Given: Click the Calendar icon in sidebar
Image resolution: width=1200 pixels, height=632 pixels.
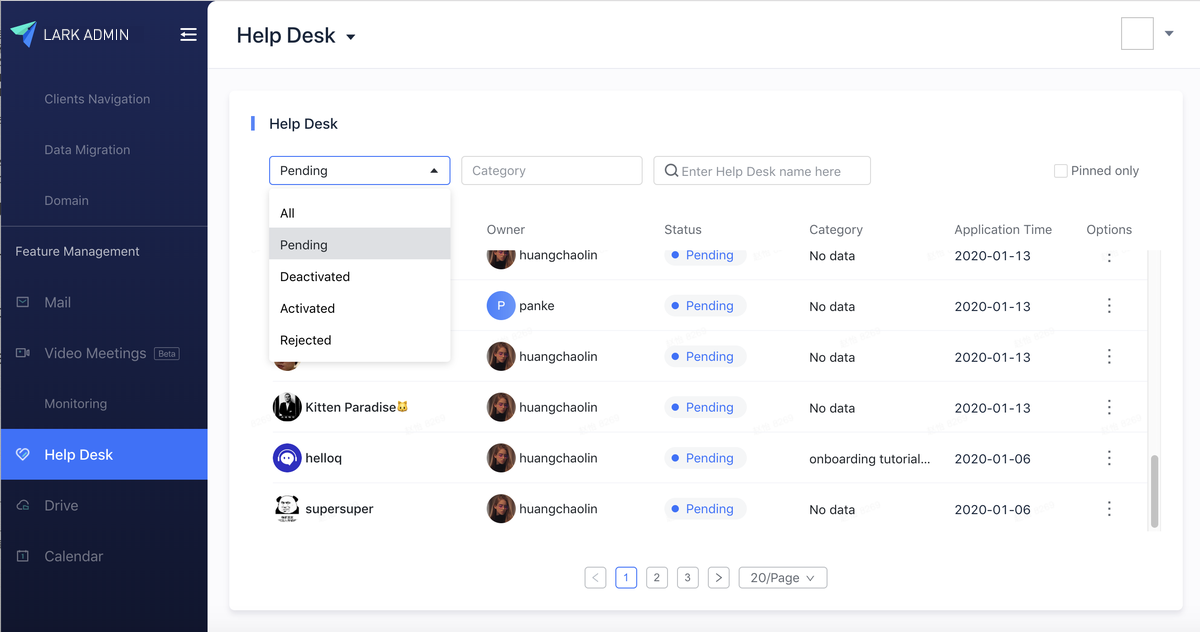Looking at the screenshot, I should coord(23,556).
